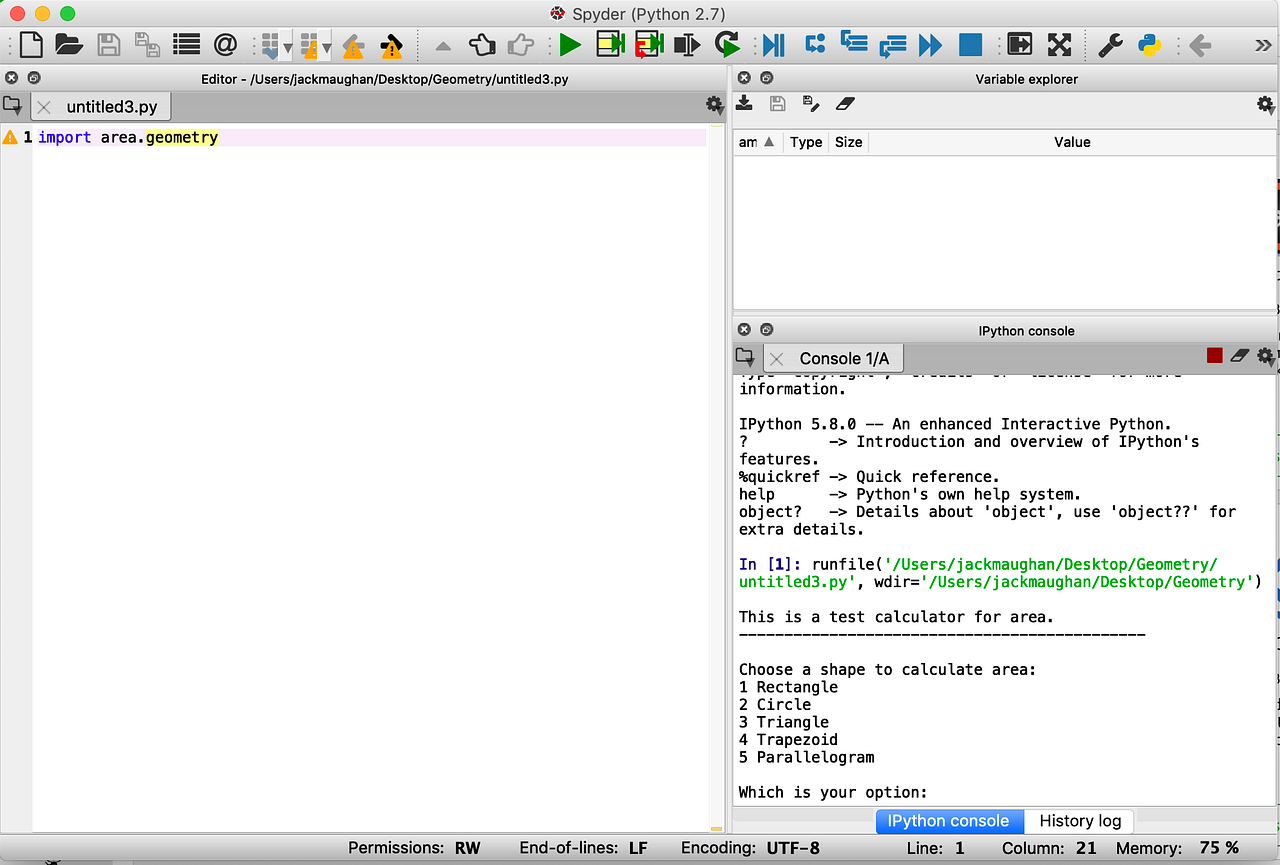Open an existing file from toolbar
Screen dimensions: 1280x865
[x=69, y=44]
